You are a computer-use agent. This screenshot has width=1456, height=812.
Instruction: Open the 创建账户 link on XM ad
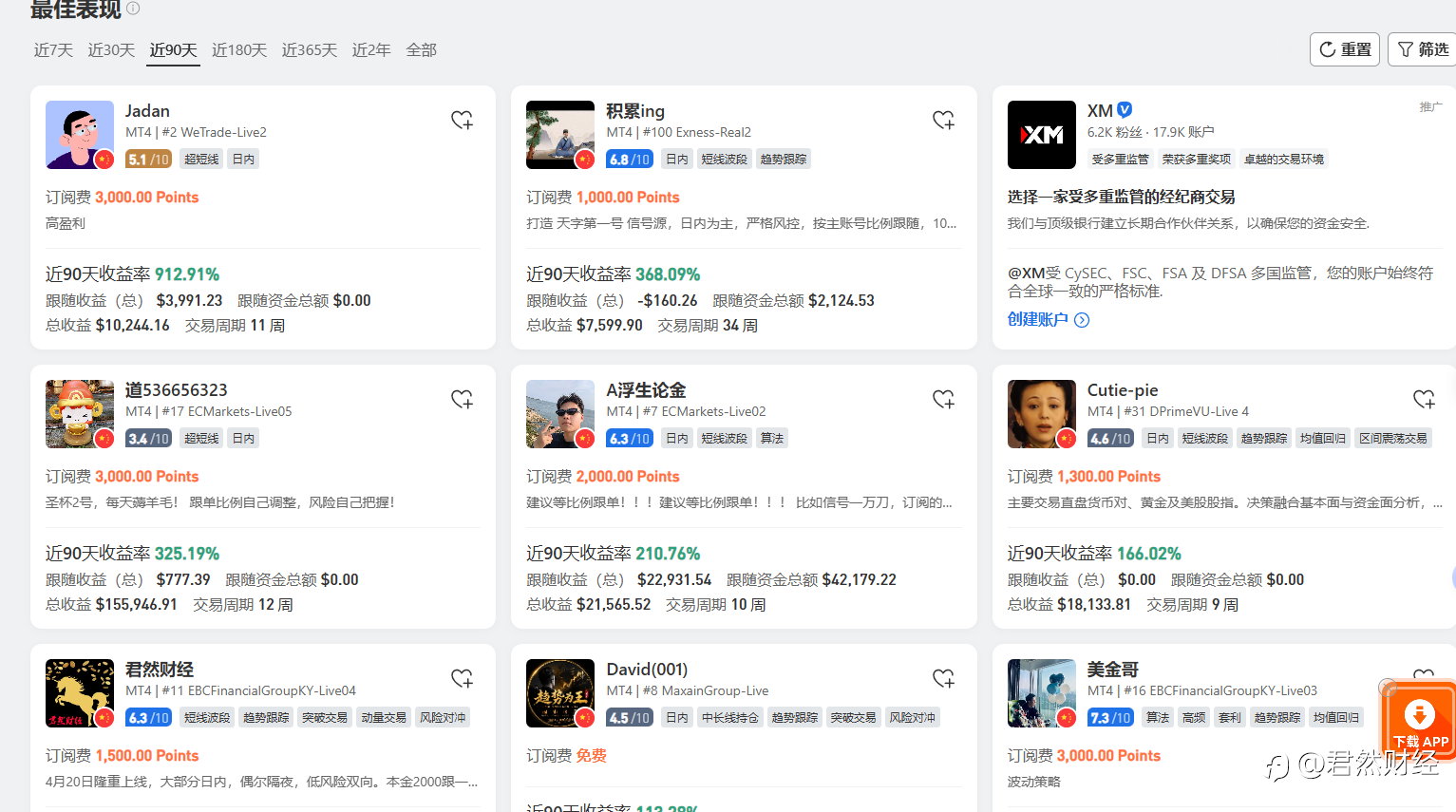click(x=1048, y=320)
